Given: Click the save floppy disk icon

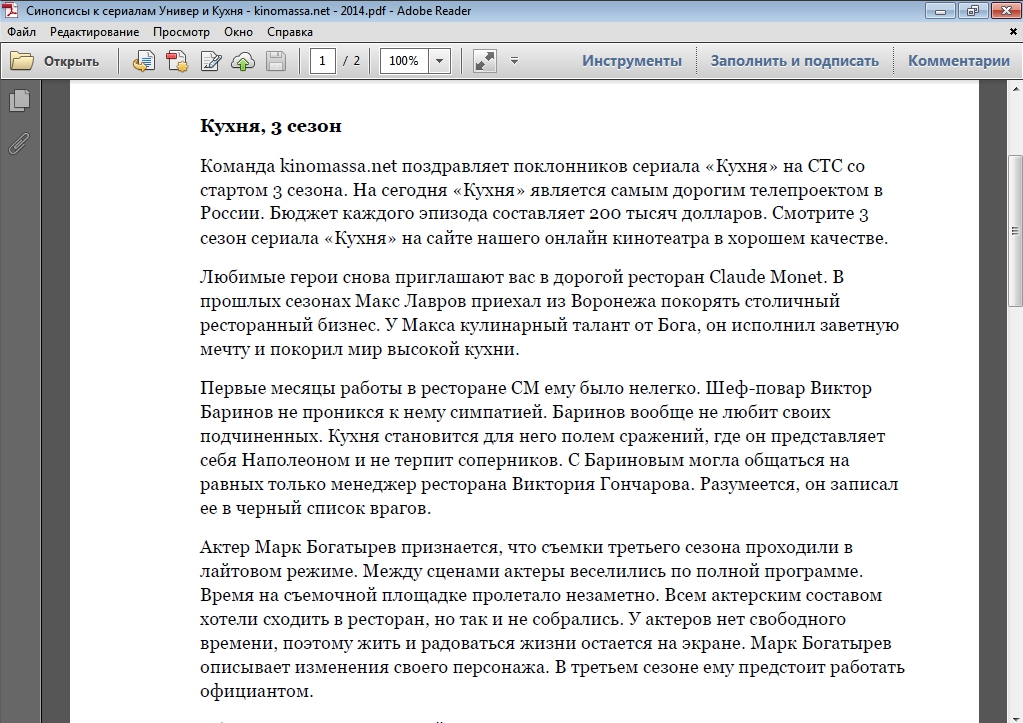Looking at the screenshot, I should pyautogui.click(x=276, y=61).
